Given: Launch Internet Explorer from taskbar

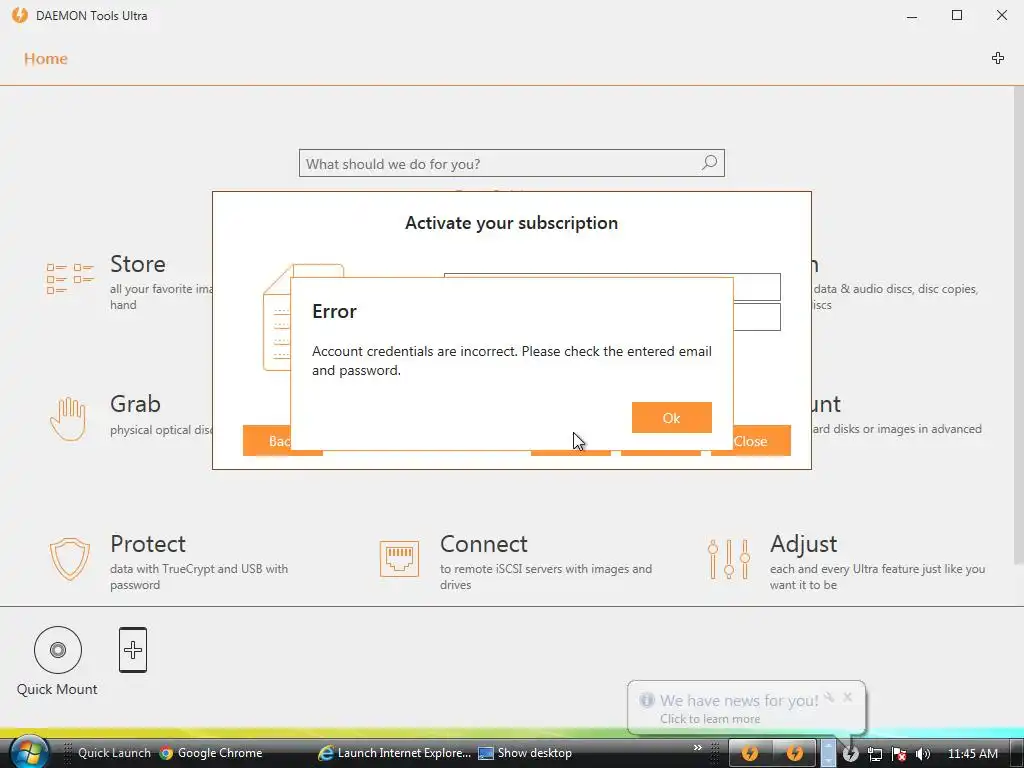Looking at the screenshot, I should tap(394, 753).
